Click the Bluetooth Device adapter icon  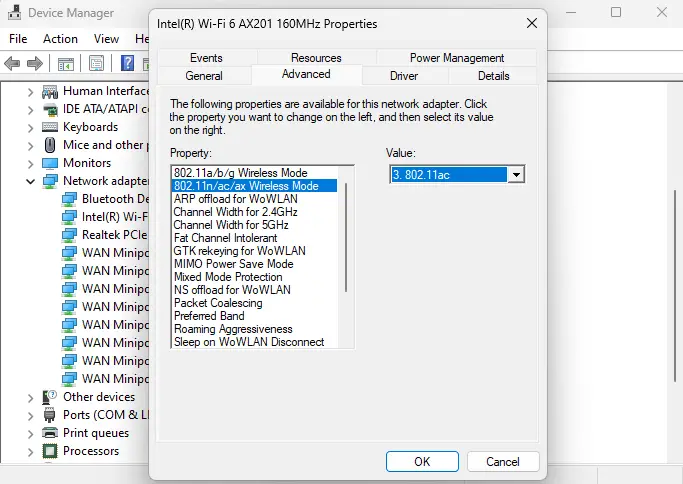click(x=69, y=200)
